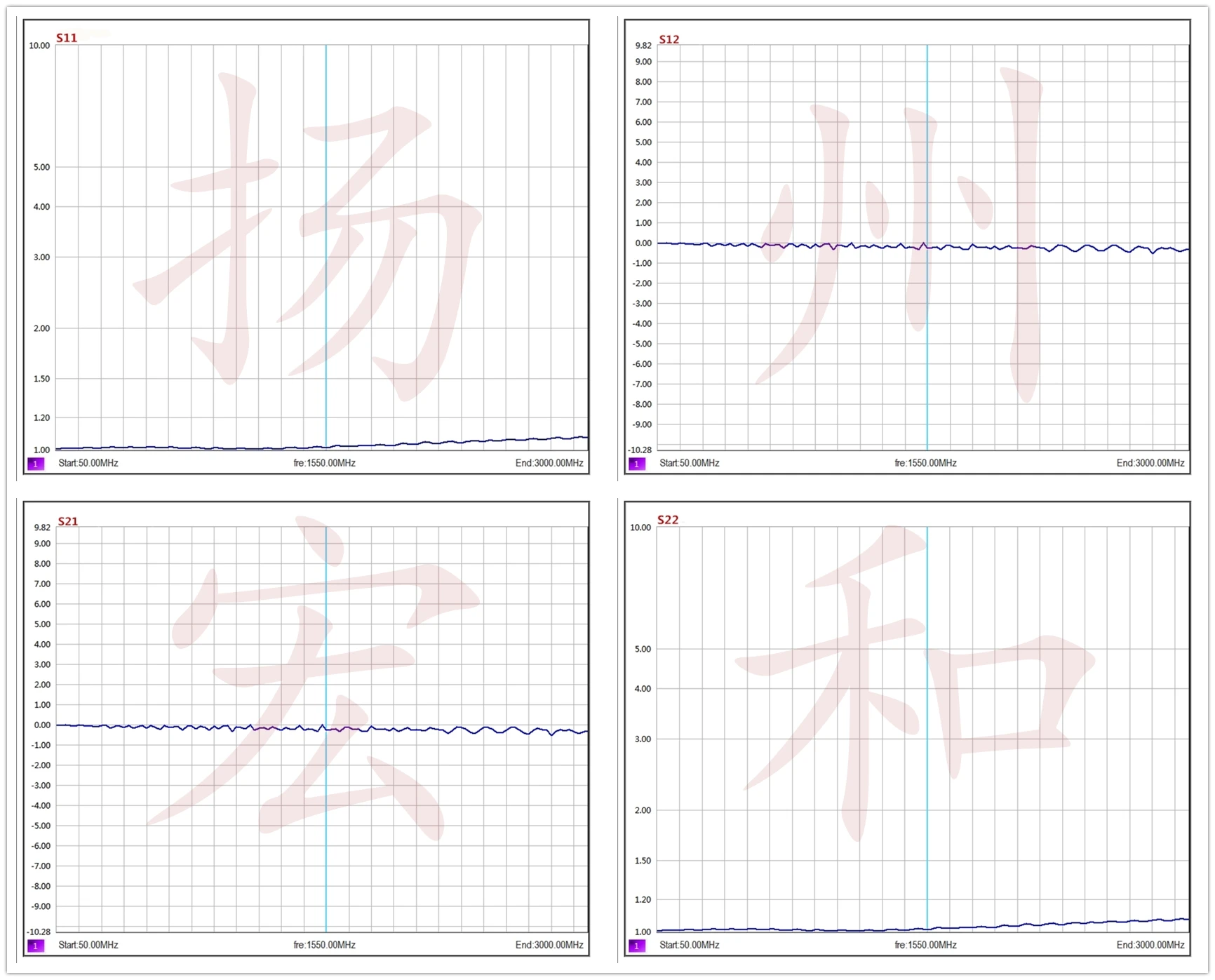Click End:3000.00MHz label under S21 chart

click(x=549, y=945)
